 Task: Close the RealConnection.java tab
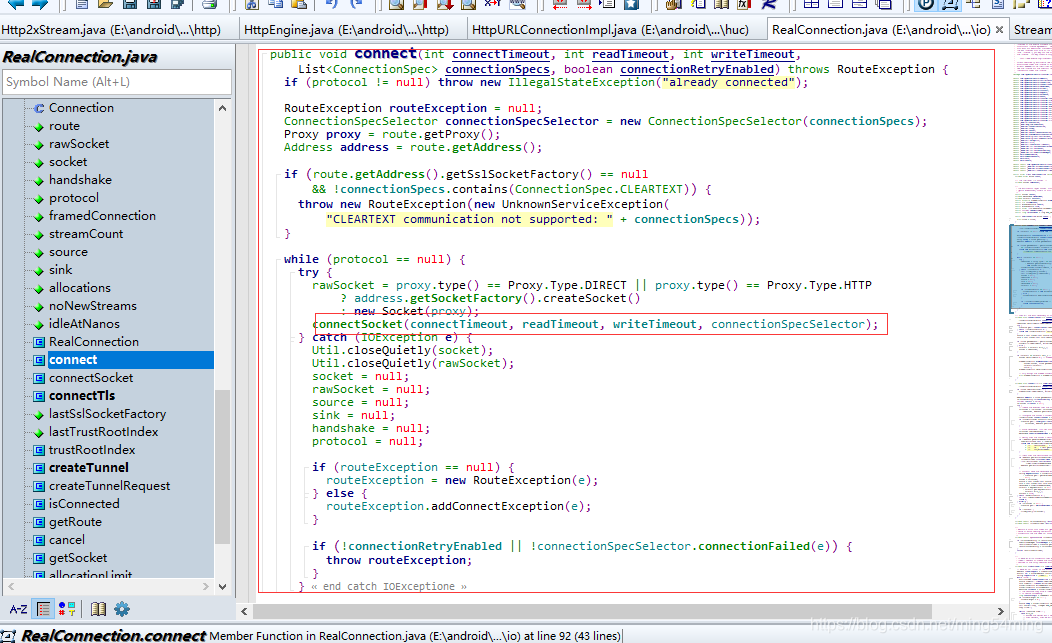pyautogui.click(x=999, y=30)
